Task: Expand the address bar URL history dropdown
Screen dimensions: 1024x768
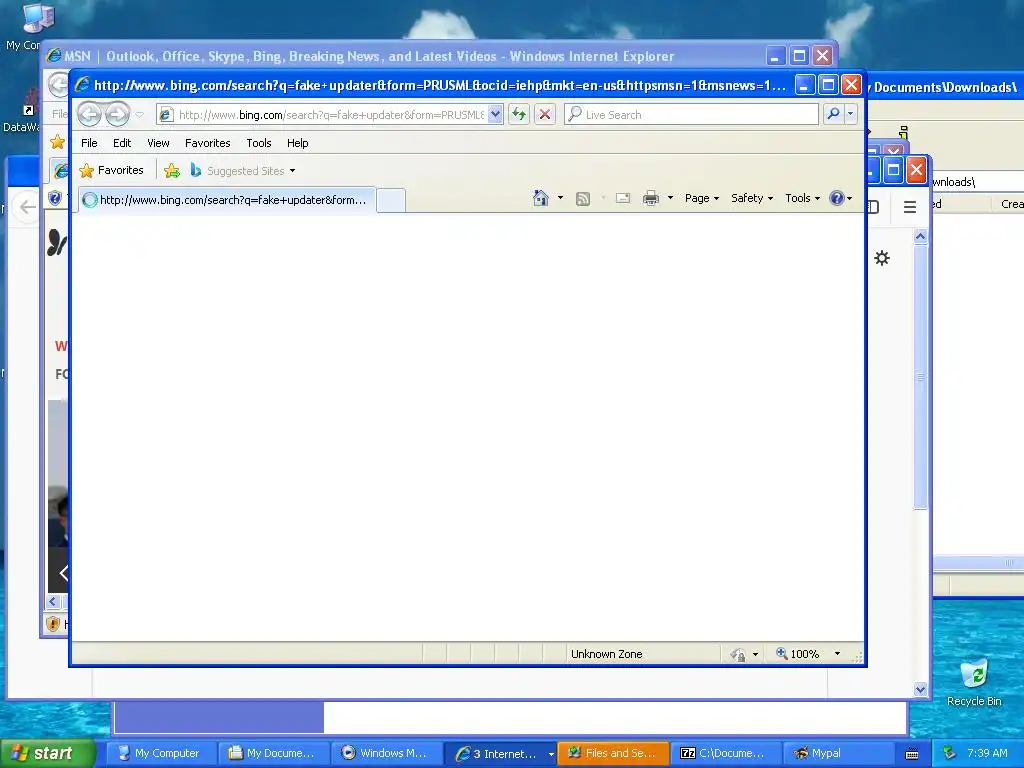Action: point(495,115)
